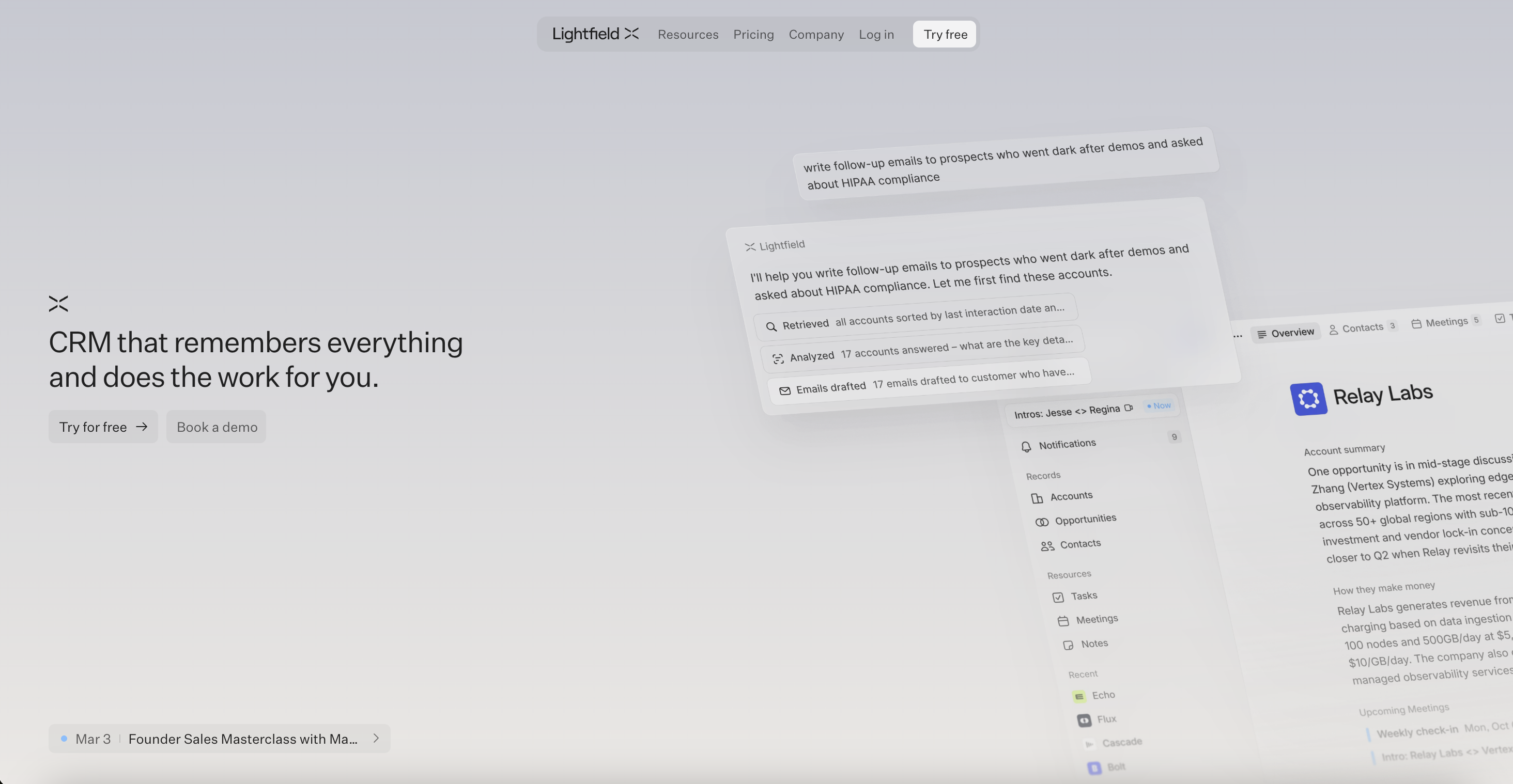Open the Founder Sales Masterclass announcement chevron

(376, 738)
